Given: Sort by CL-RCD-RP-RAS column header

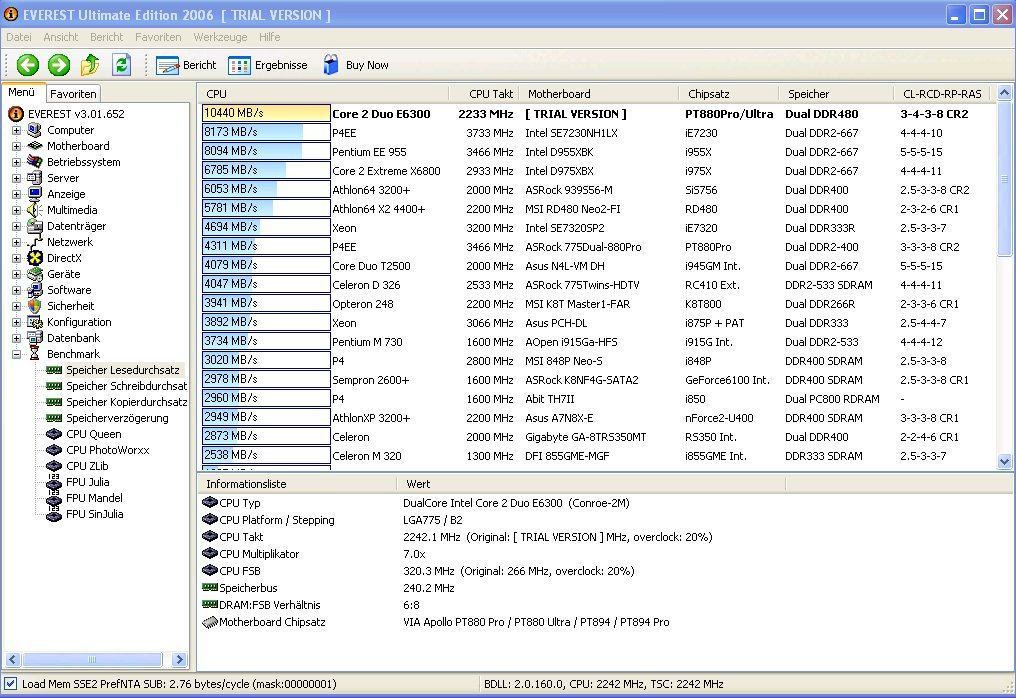Looking at the screenshot, I should point(943,94).
